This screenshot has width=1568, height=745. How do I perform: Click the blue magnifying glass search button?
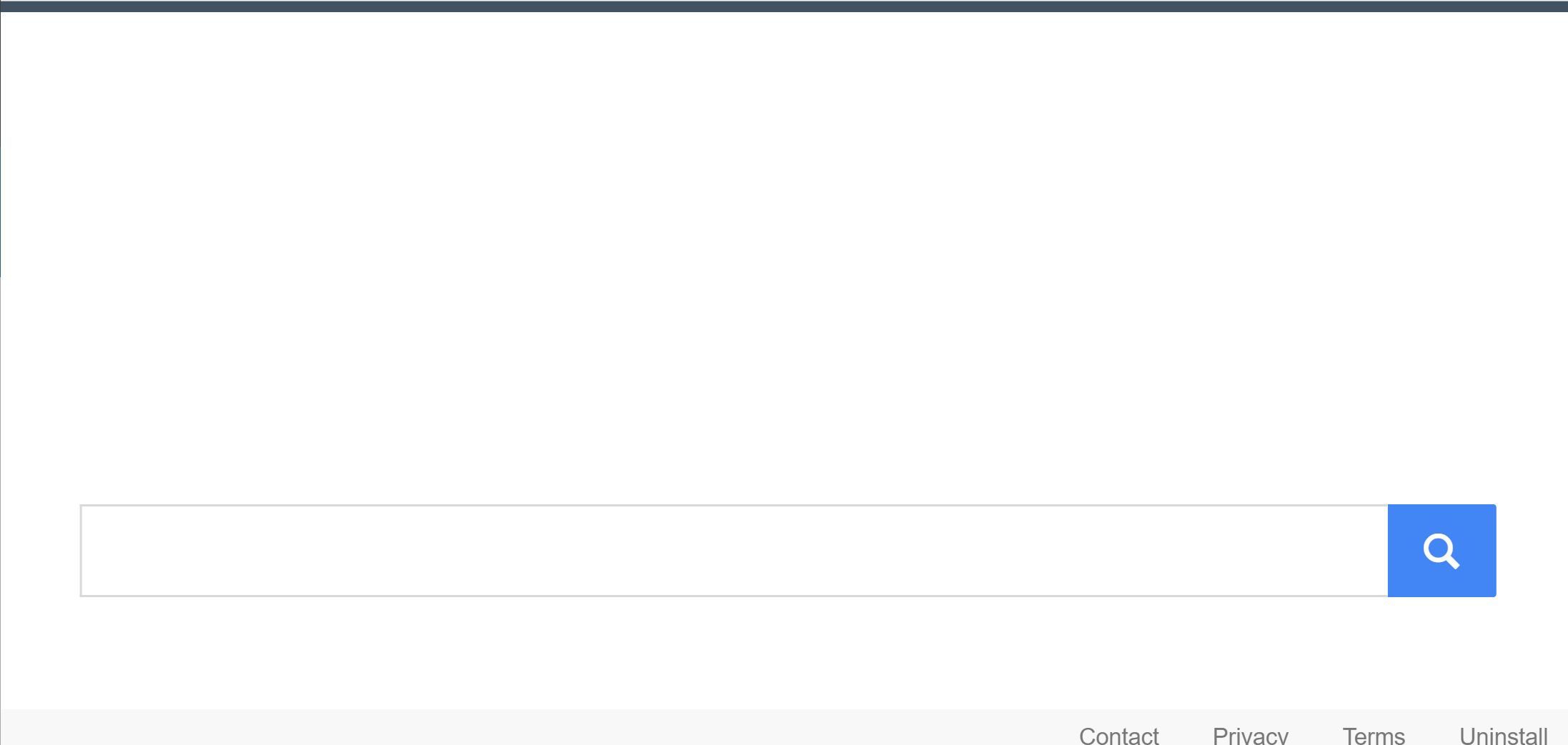coord(1442,551)
